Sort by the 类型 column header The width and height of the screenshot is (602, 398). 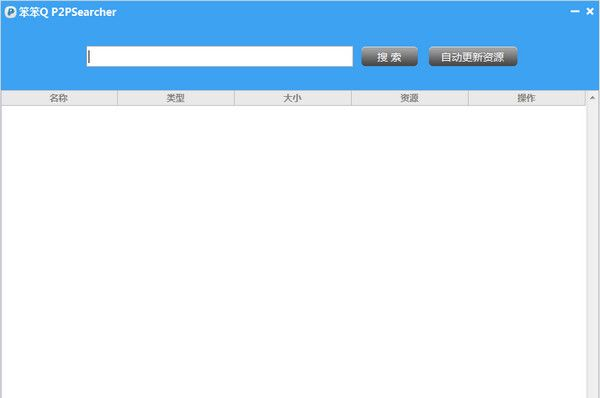[x=176, y=98]
